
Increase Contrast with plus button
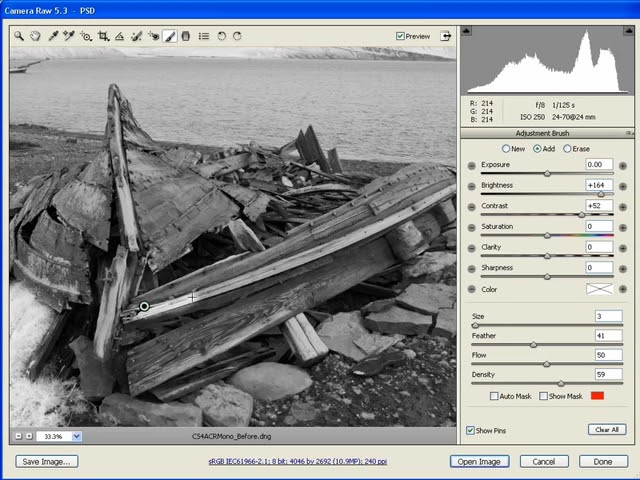pyautogui.click(x=623, y=207)
